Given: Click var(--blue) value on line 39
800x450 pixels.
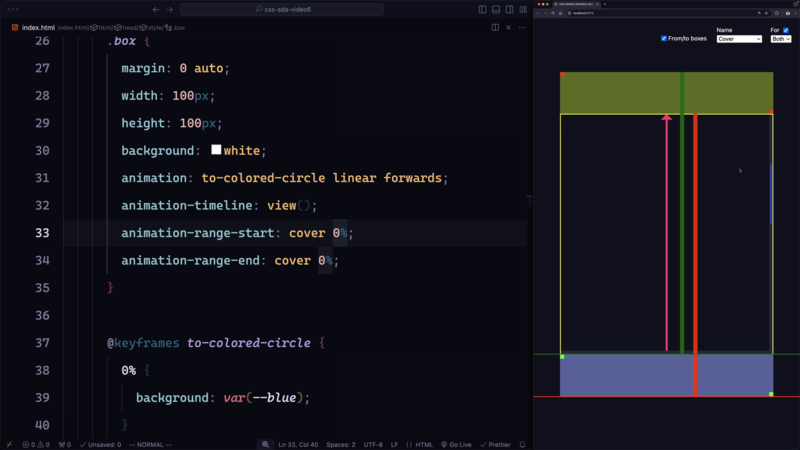Looking at the screenshot, I should tap(263, 397).
